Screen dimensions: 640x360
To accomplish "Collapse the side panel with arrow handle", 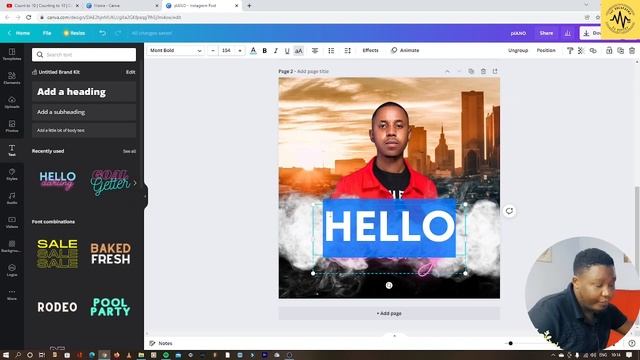I will pos(145,197).
